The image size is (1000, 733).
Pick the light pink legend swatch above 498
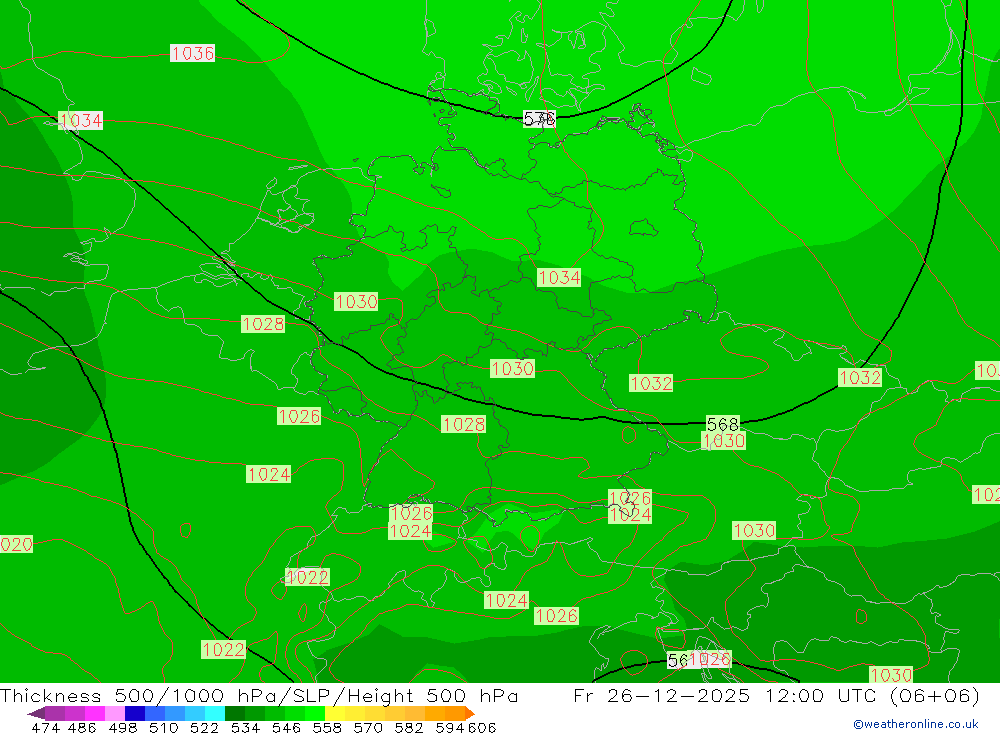click(x=115, y=713)
